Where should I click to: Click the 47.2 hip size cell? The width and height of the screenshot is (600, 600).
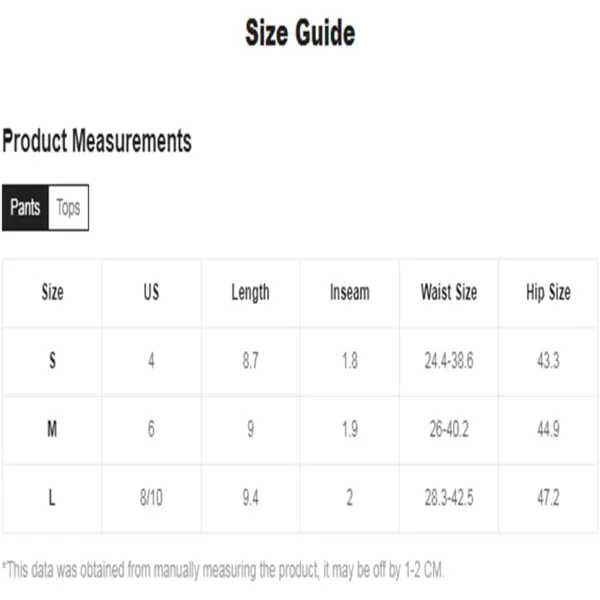pyautogui.click(x=548, y=498)
